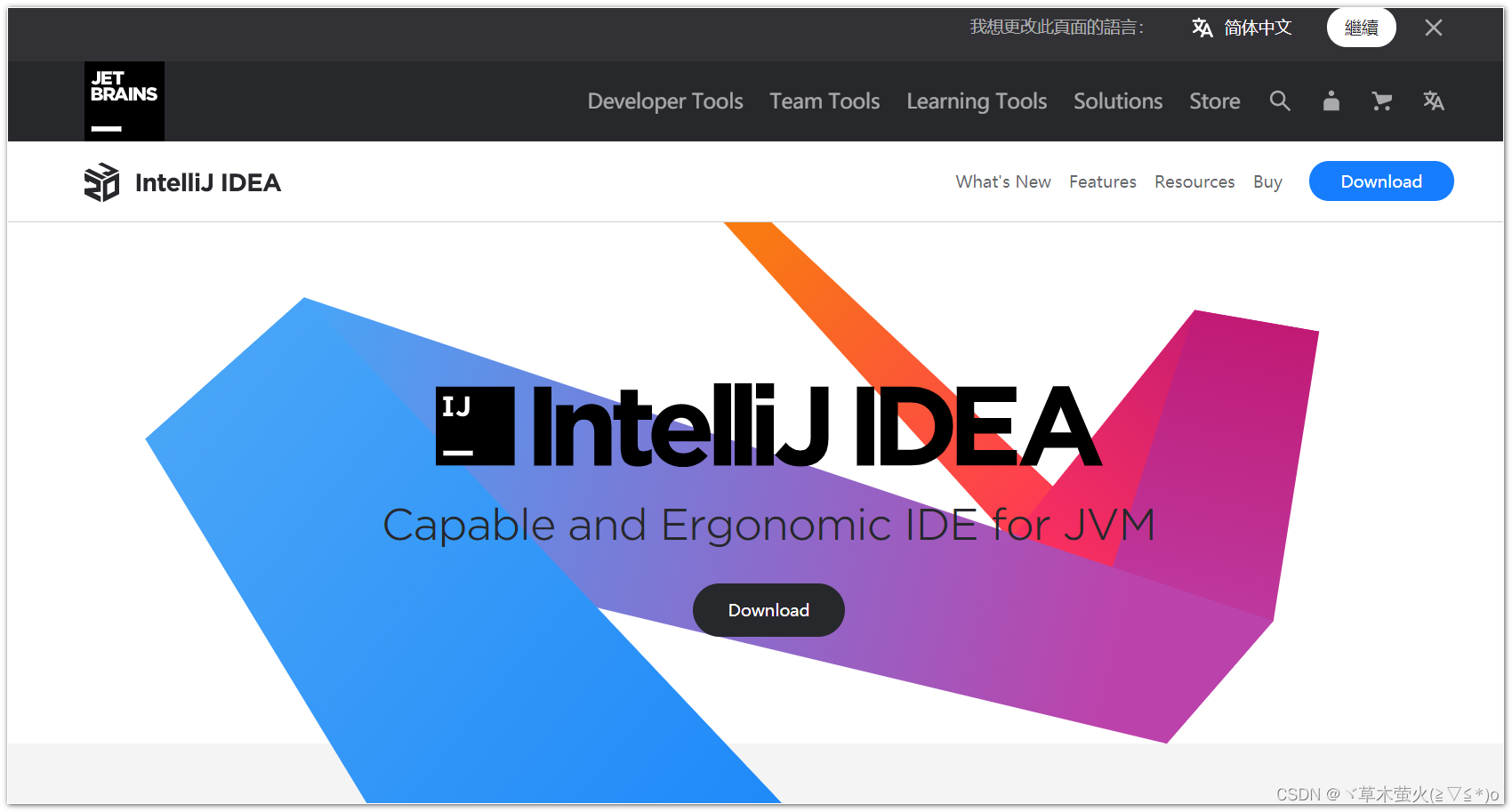
Task: Open the What's New page
Action: click(1002, 181)
